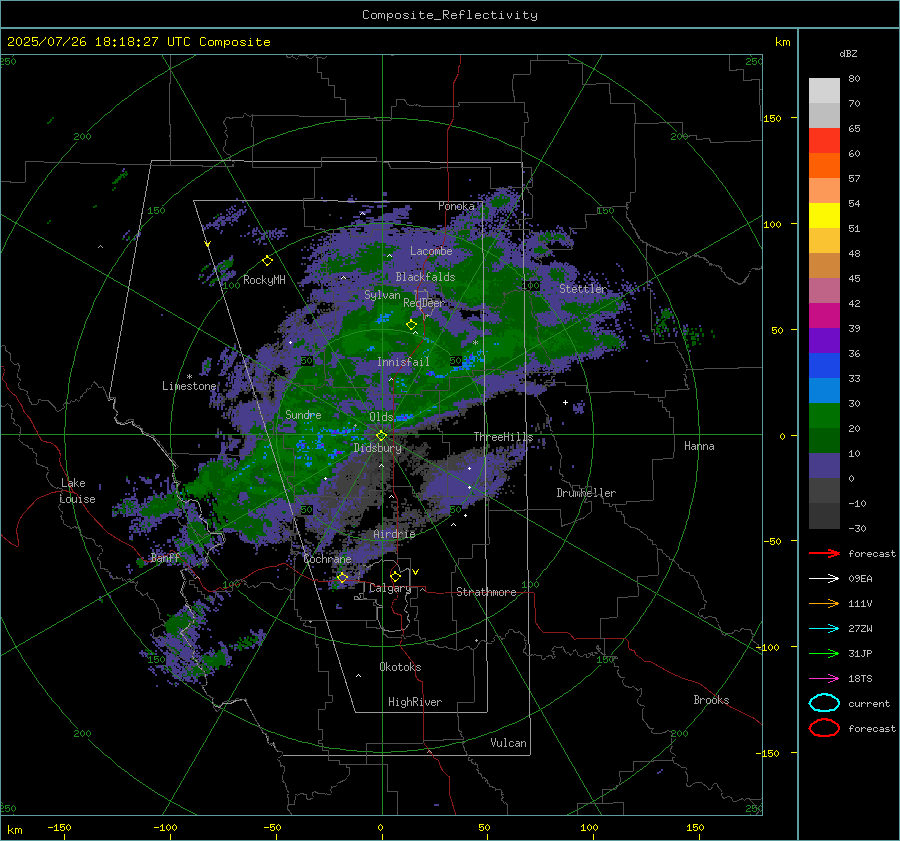The height and width of the screenshot is (841, 900).
Task: Click the Strathmore city label
Action: [x=486, y=592]
